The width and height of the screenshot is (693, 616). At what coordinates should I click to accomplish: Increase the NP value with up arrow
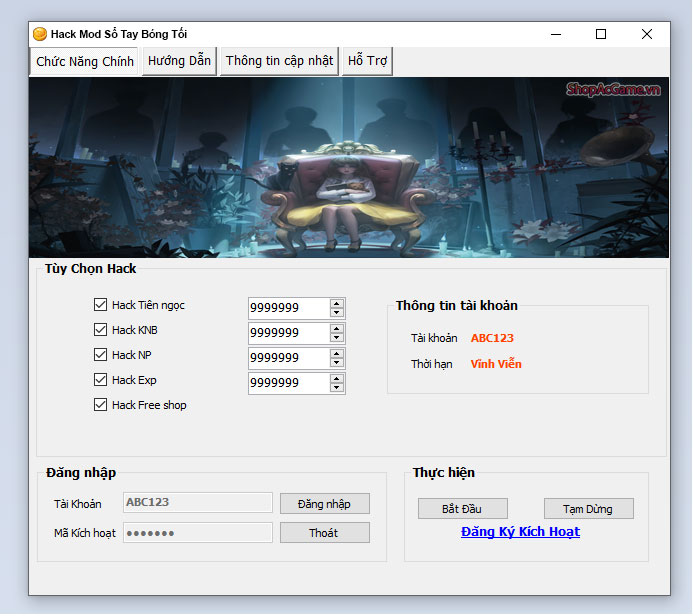click(337, 354)
